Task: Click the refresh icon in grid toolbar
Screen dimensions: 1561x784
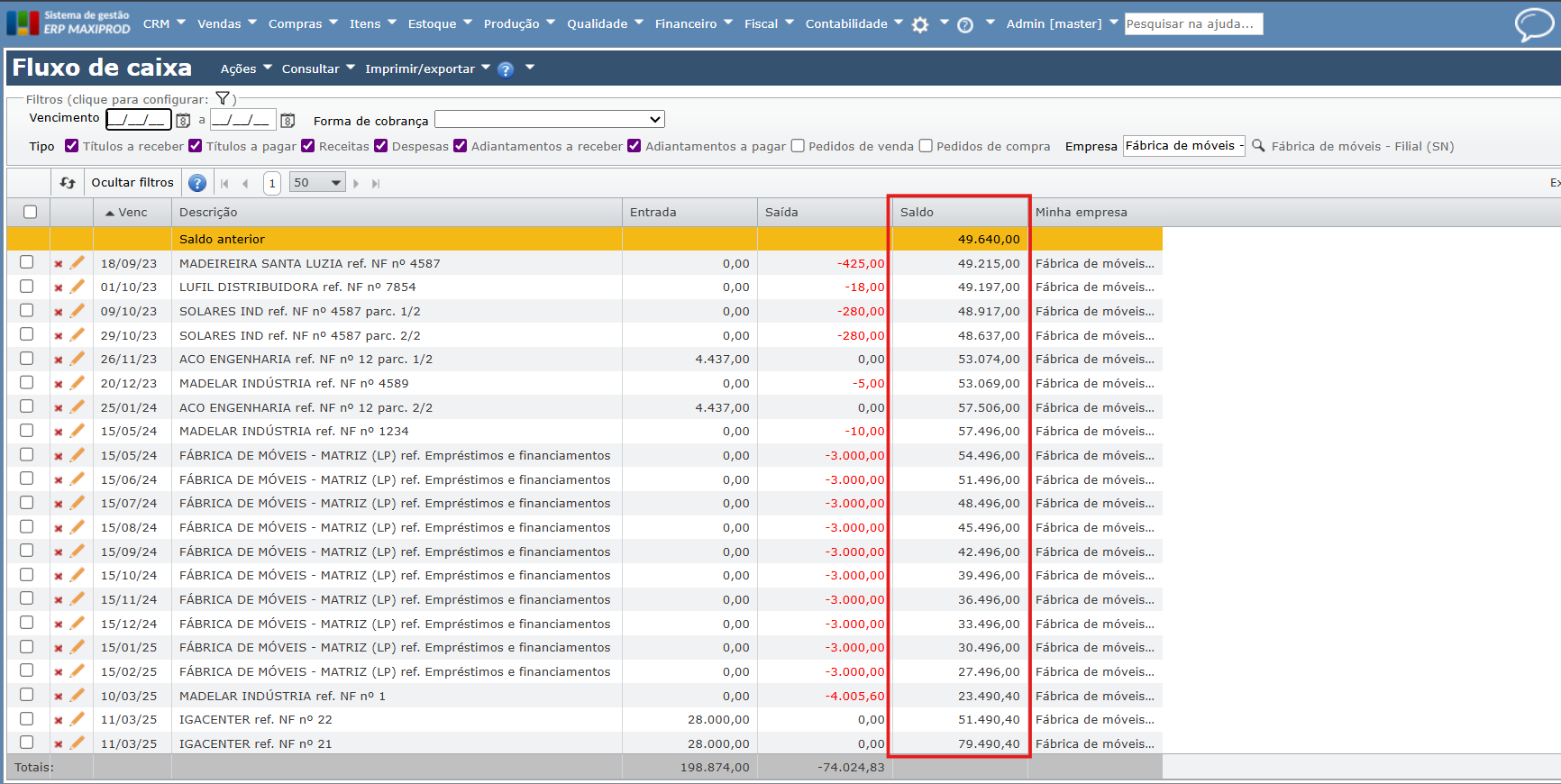Action: pos(68,183)
